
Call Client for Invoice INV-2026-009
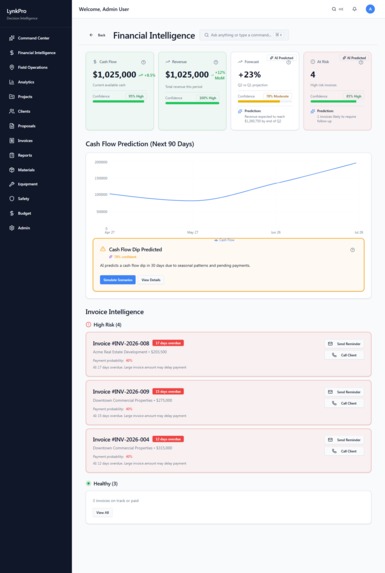coord(344,403)
